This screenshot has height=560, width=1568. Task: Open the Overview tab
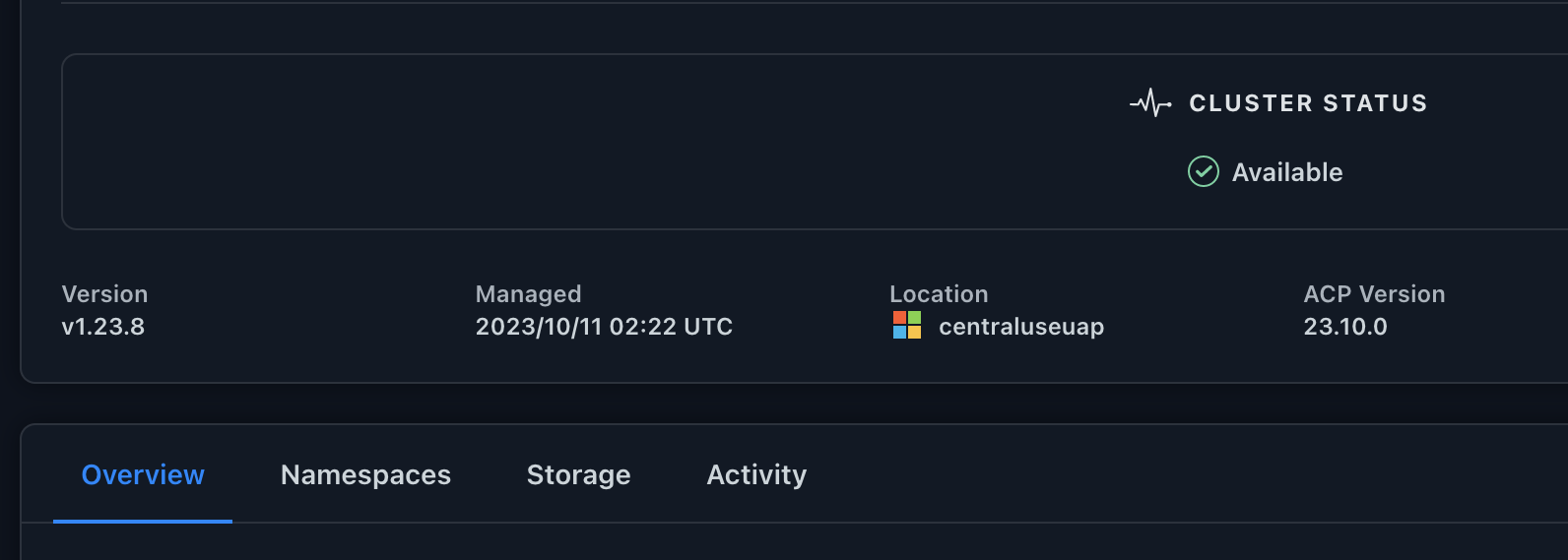tap(143, 475)
